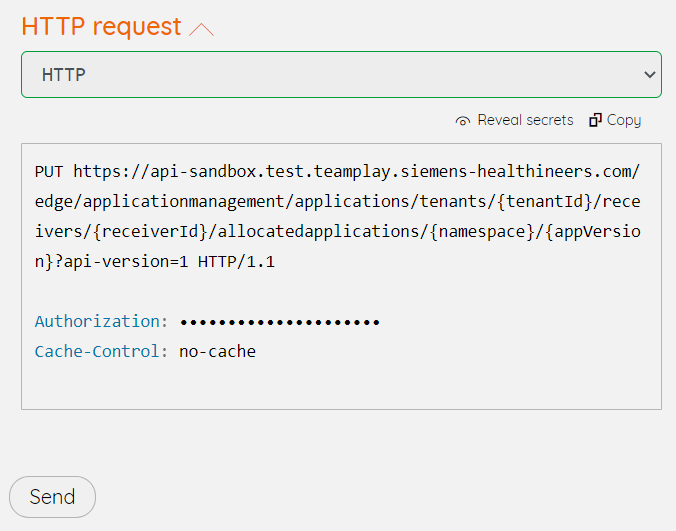Click the eye icon to reveal secrets
The width and height of the screenshot is (676, 531).
point(462,121)
